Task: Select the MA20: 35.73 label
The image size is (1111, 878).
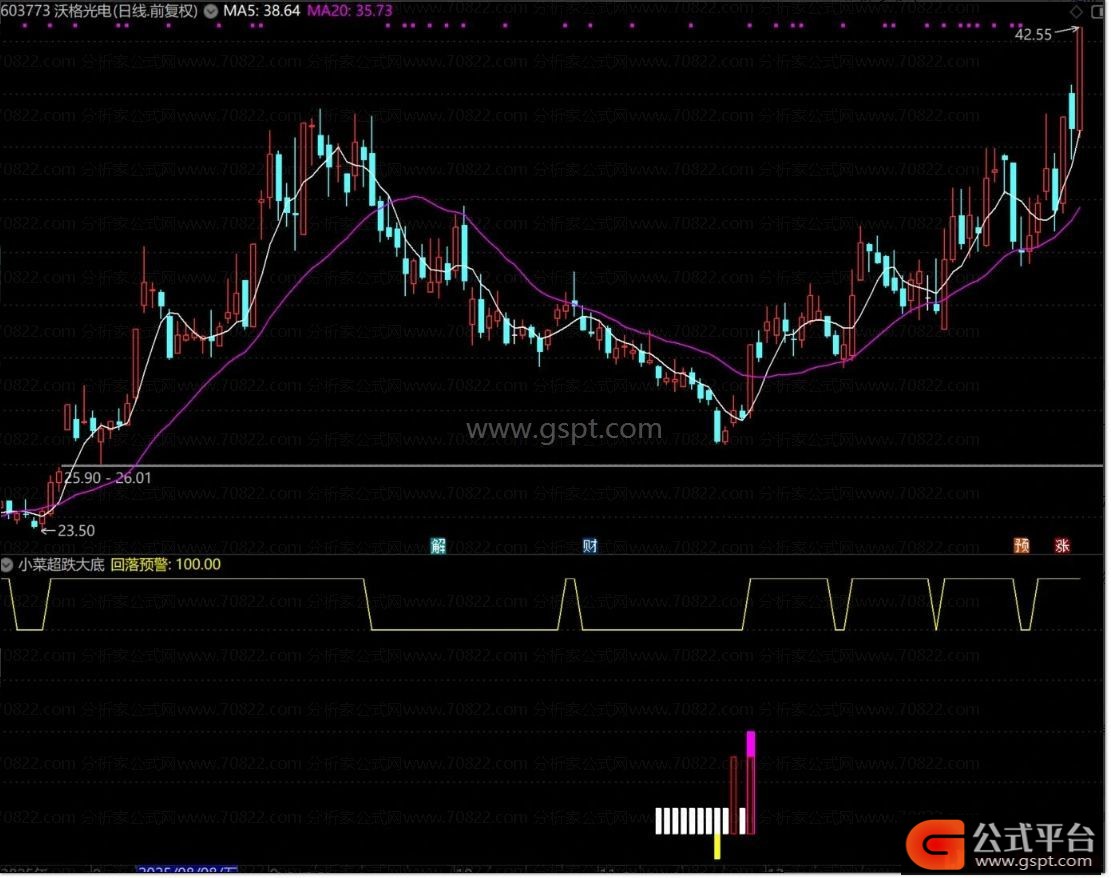Action: (x=349, y=11)
